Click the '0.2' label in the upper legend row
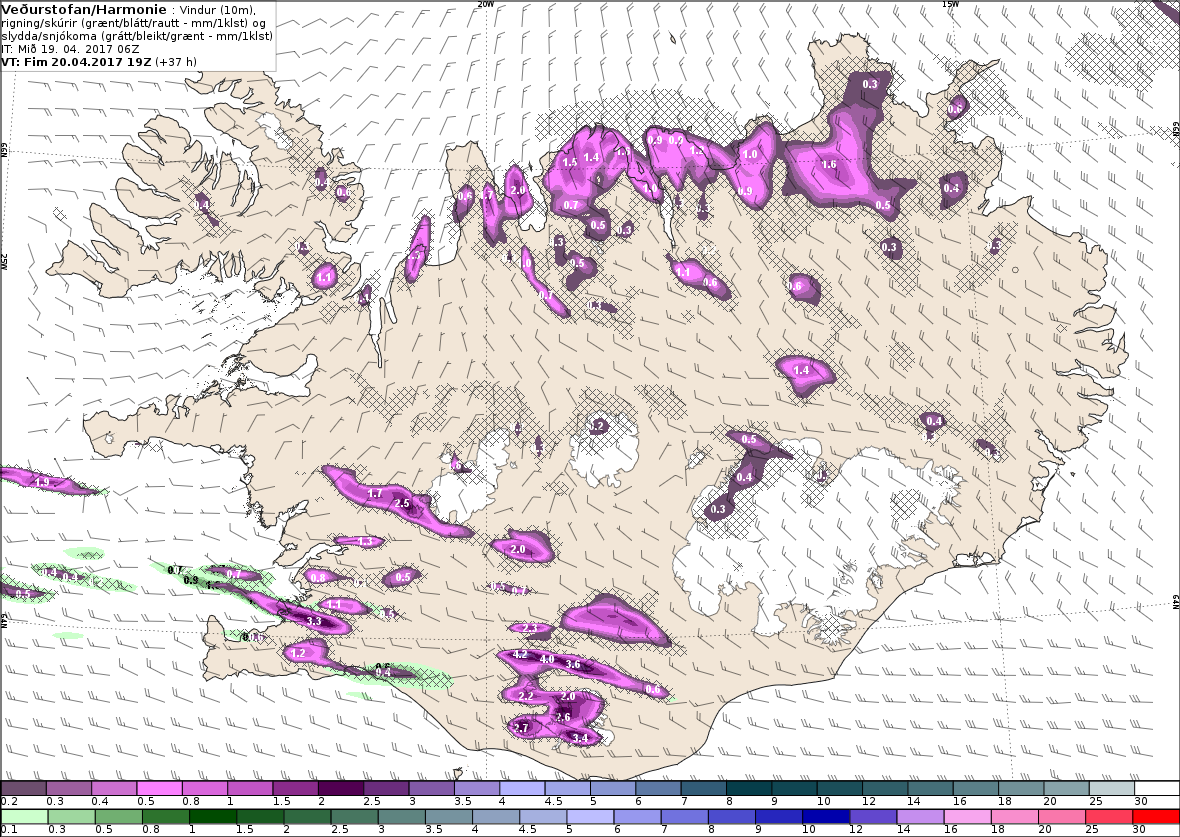Viewport: 1180px width, 837px height. [x=9, y=802]
